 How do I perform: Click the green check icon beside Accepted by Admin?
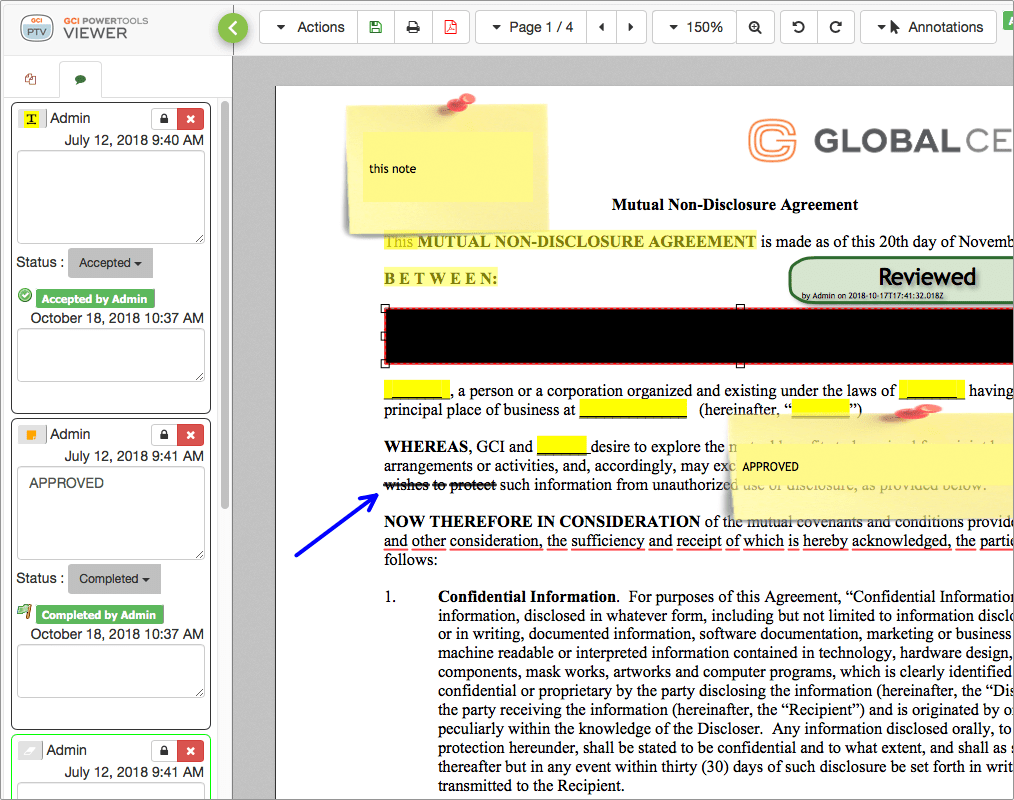[x=25, y=296]
